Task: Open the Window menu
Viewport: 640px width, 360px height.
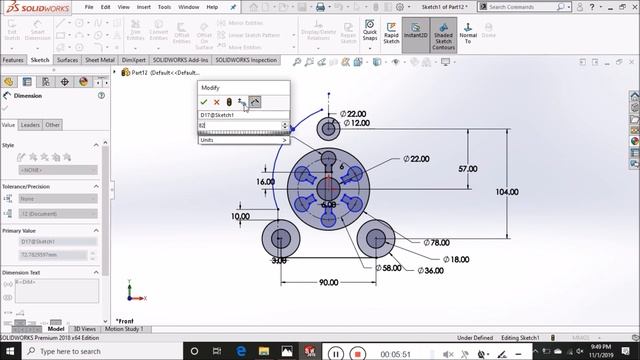Action: coord(189,7)
